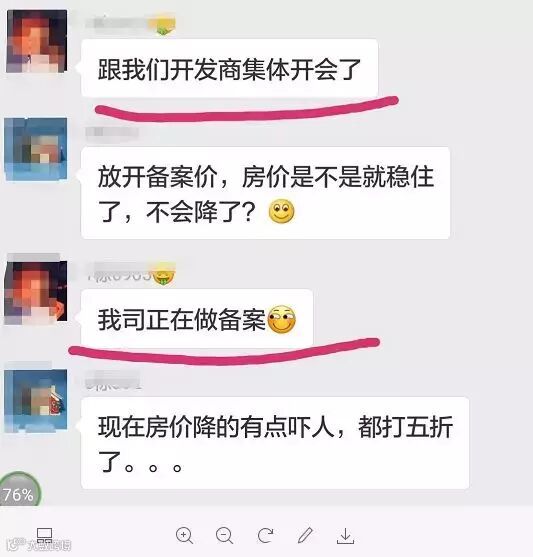Screen dimensions: 533x557
Task: Click the smiley emoji after 不会降了？
Action: point(281,212)
